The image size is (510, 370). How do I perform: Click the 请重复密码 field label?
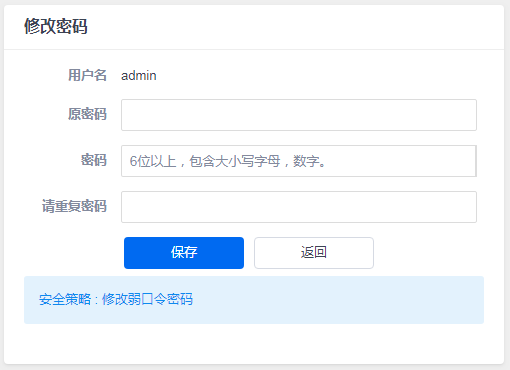tap(74, 206)
